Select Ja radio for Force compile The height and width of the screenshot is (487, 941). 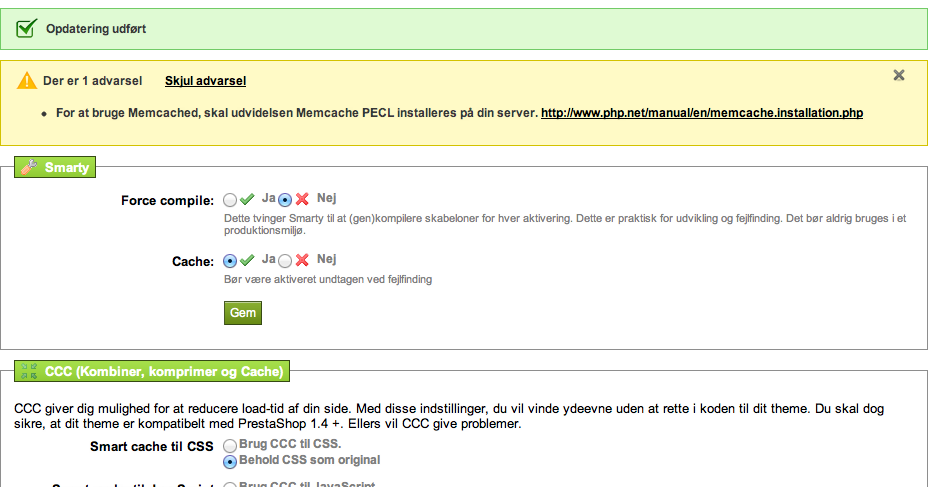tap(230, 199)
